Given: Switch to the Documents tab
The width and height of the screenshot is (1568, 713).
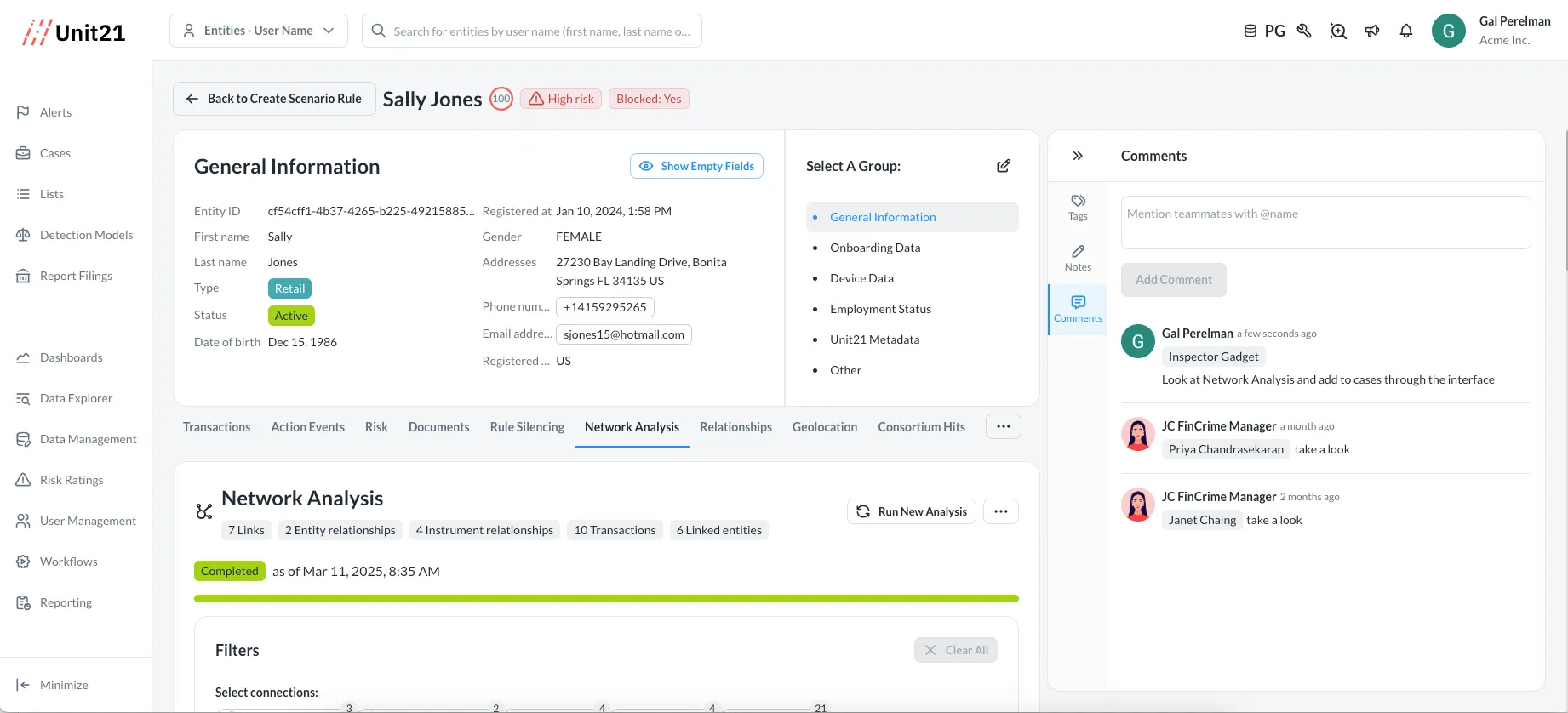Looking at the screenshot, I should pos(438,427).
